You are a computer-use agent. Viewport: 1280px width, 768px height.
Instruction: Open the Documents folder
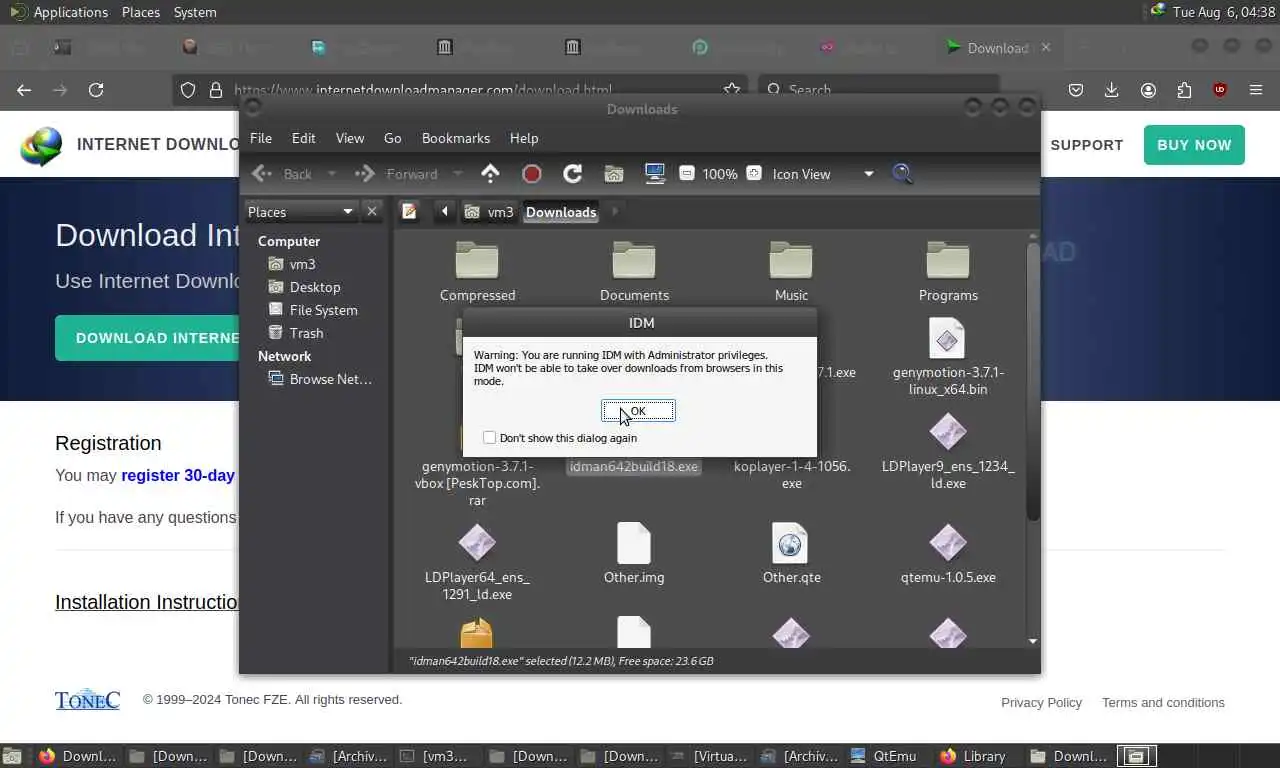click(634, 271)
